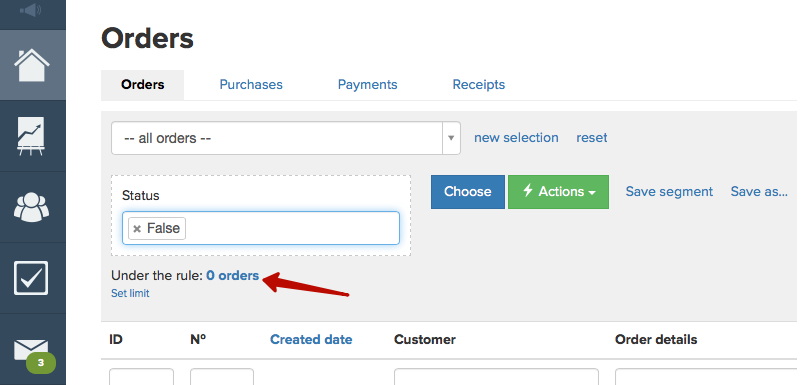Click the green mail notification badge

click(41, 363)
